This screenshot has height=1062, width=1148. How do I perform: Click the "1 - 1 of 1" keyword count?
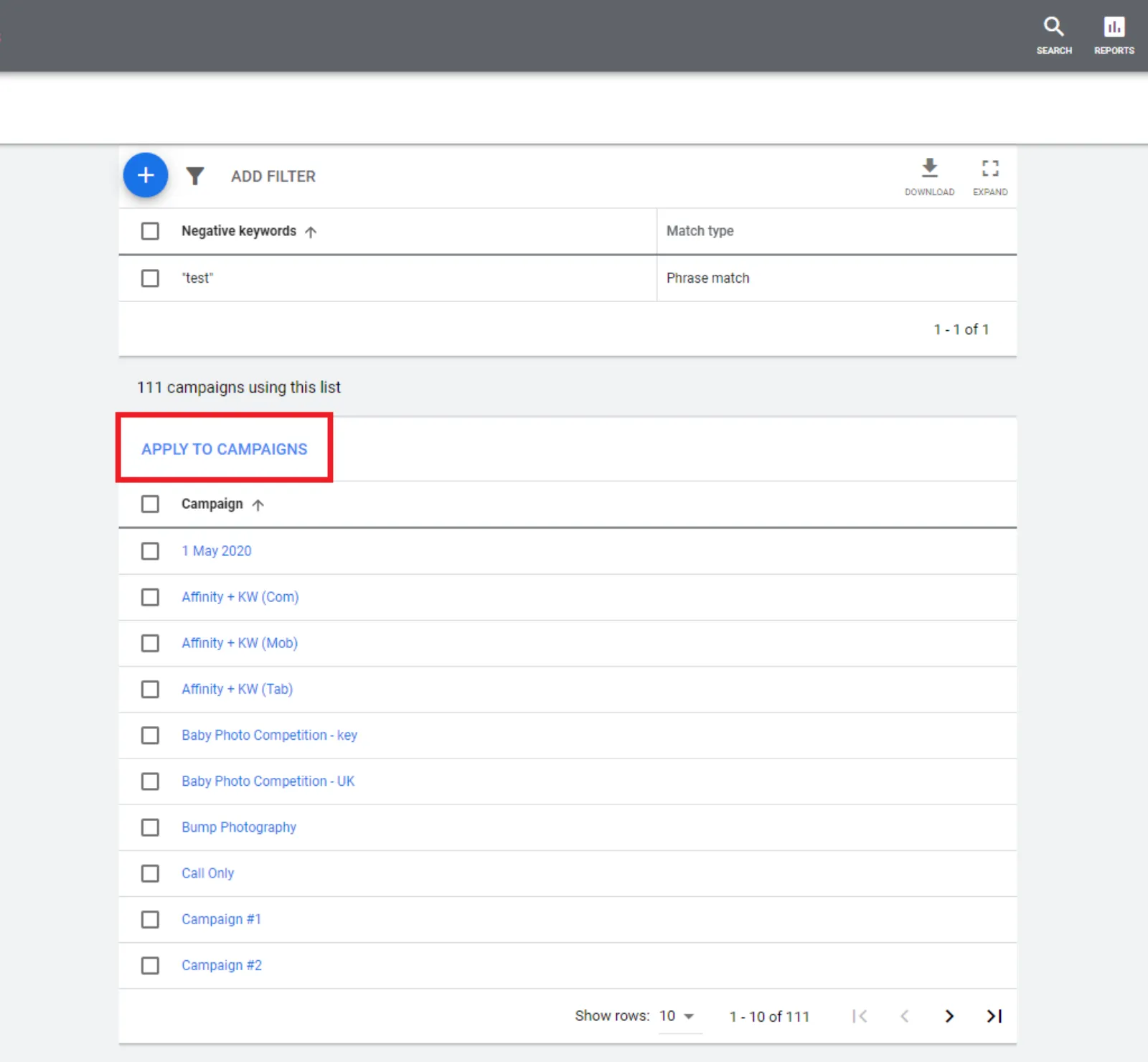pyautogui.click(x=961, y=329)
